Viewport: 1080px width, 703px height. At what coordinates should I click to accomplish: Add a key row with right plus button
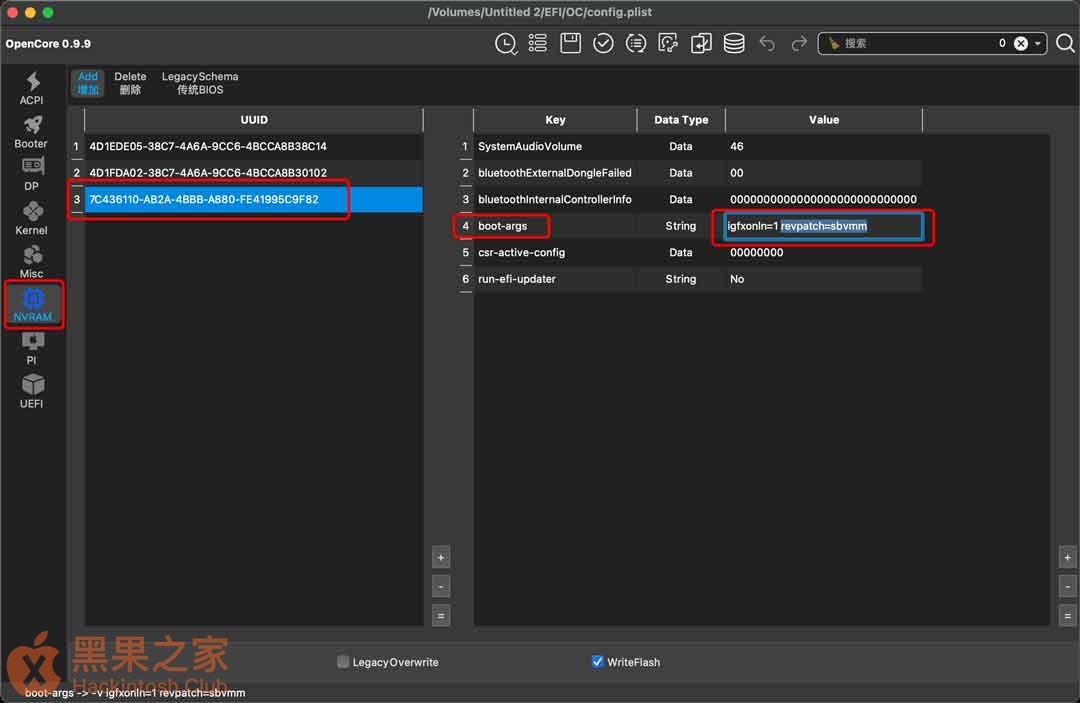pos(1067,557)
